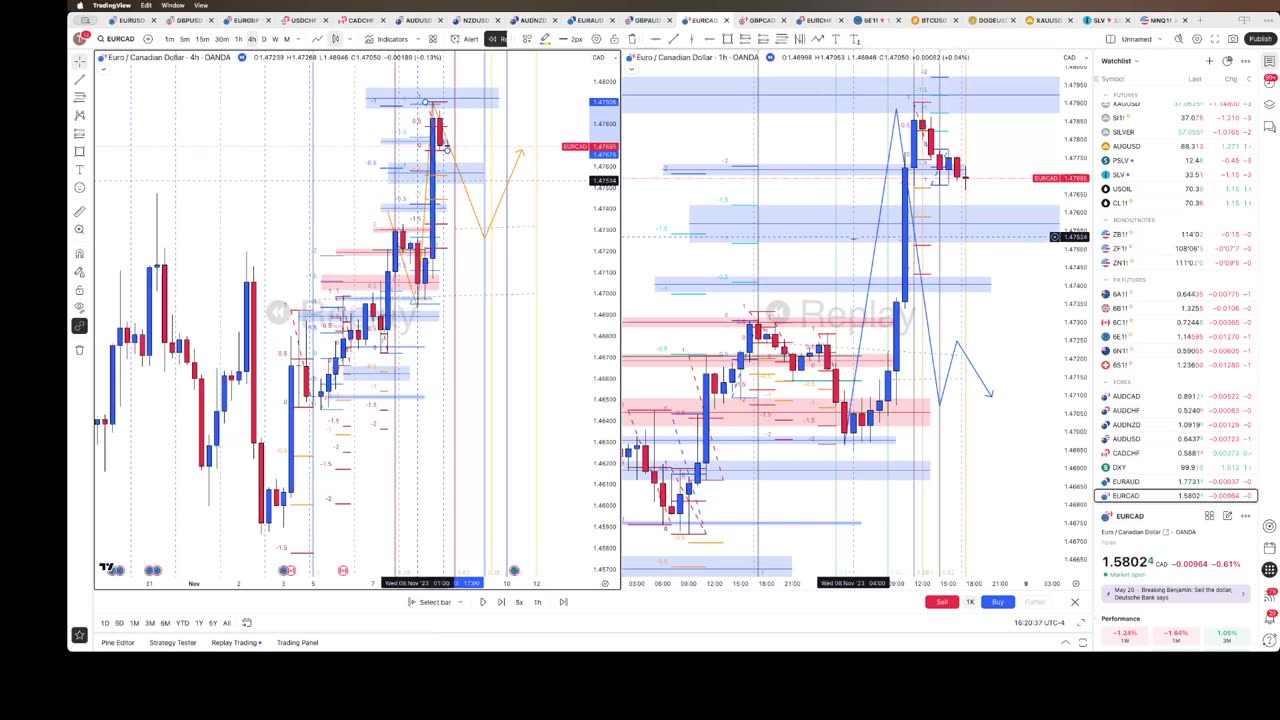The height and width of the screenshot is (720, 1280).
Task: Select the zoom in tool in left sidebar
Action: pyautogui.click(x=79, y=230)
